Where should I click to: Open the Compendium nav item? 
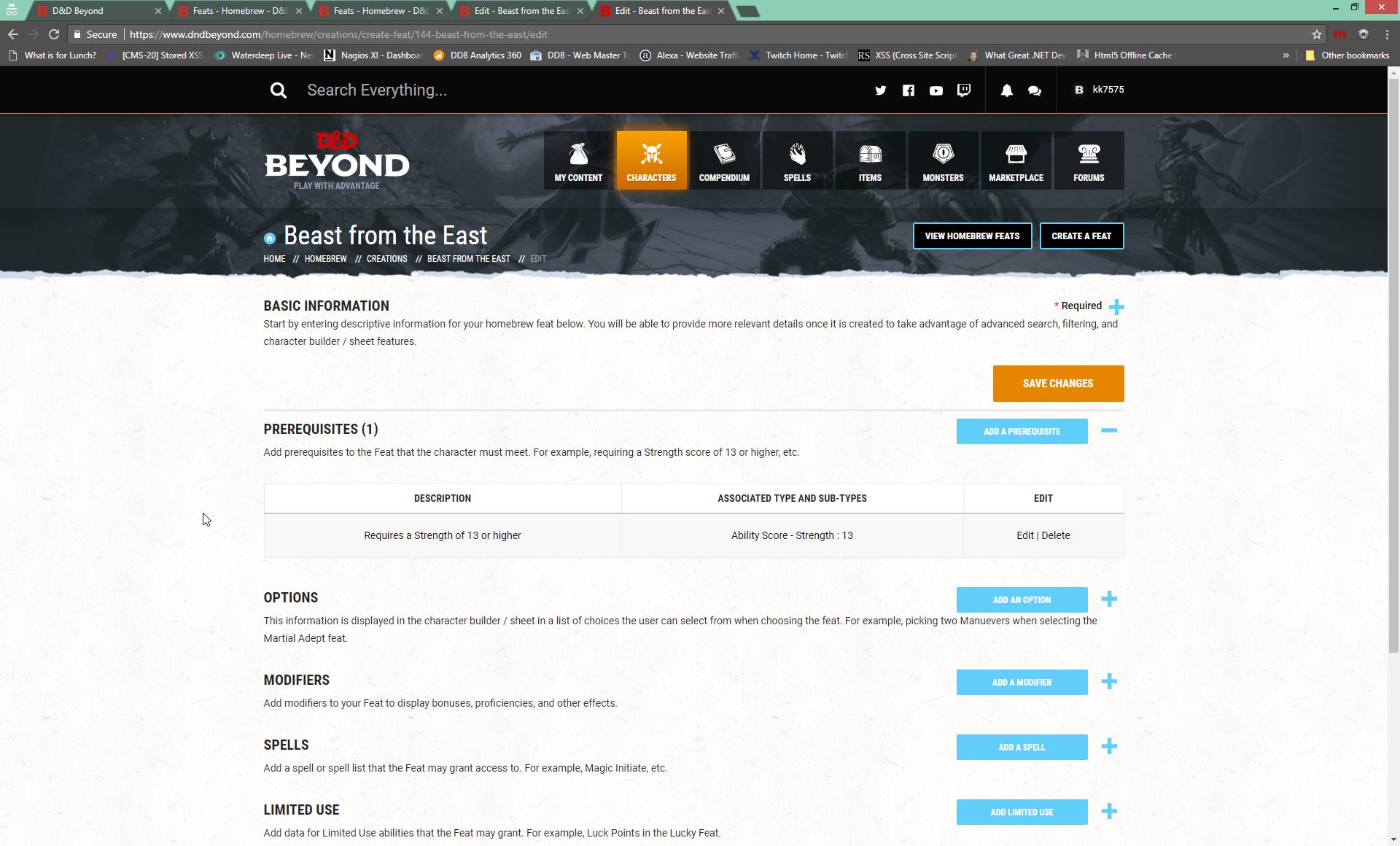click(x=724, y=160)
